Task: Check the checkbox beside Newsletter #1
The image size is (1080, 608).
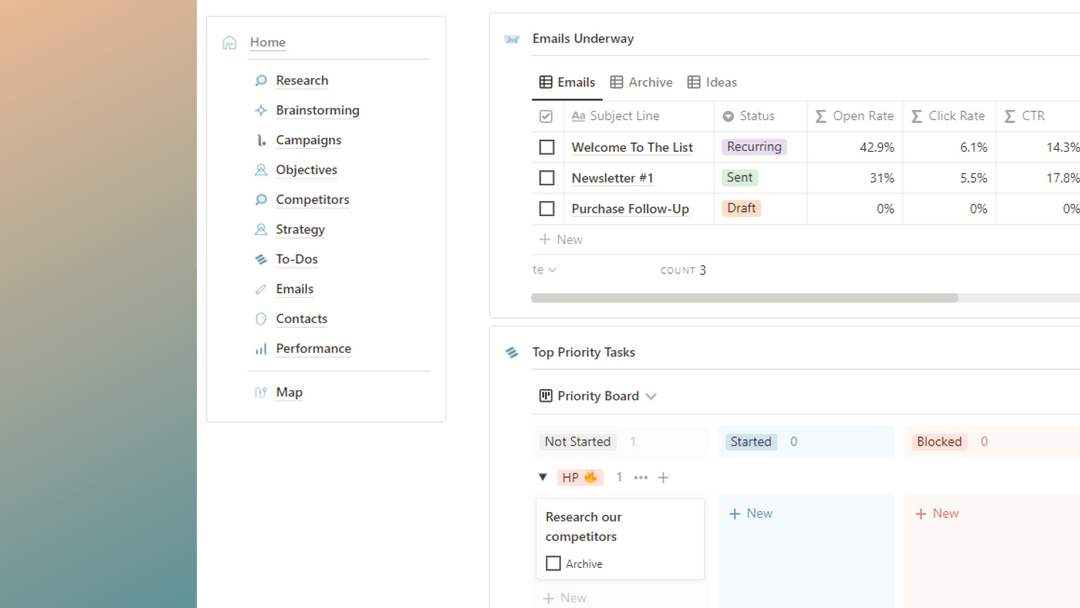Action: [547, 177]
